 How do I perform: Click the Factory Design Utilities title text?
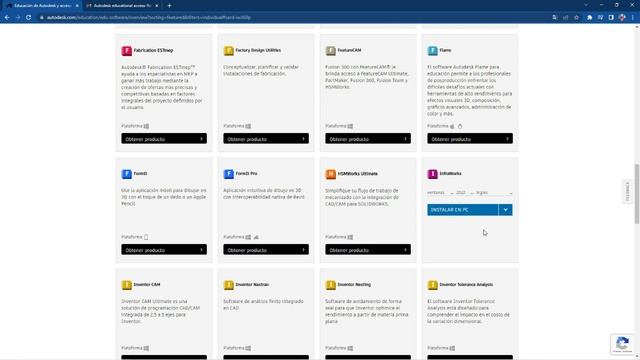pyautogui.click(x=258, y=50)
